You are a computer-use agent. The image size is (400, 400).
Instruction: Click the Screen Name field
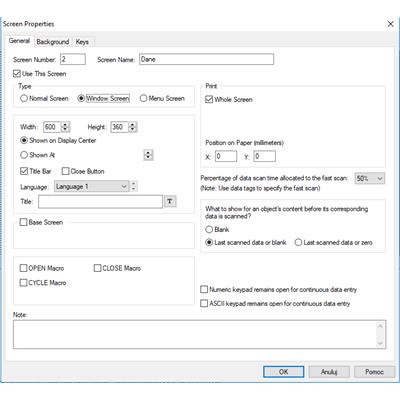click(207, 59)
